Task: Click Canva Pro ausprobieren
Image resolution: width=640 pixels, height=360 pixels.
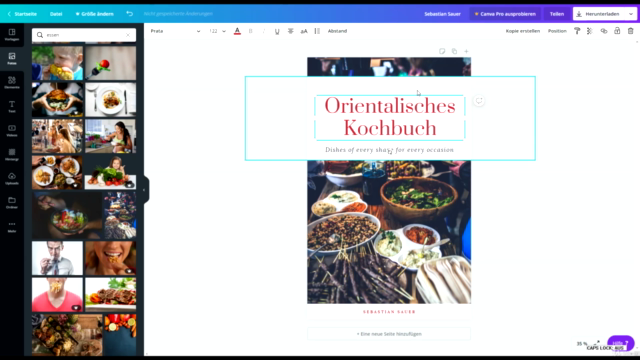Action: (x=505, y=14)
